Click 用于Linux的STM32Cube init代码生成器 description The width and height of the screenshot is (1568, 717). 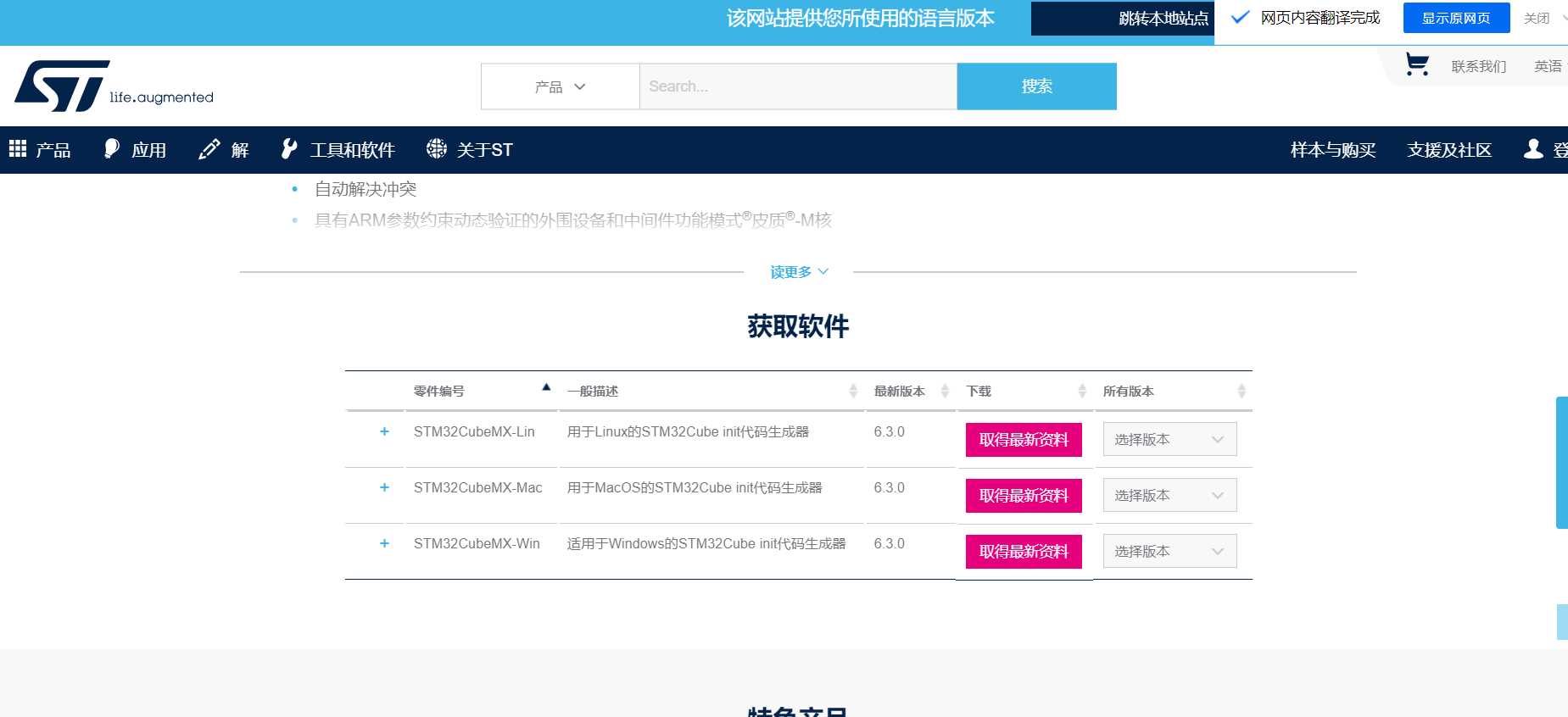tap(688, 431)
